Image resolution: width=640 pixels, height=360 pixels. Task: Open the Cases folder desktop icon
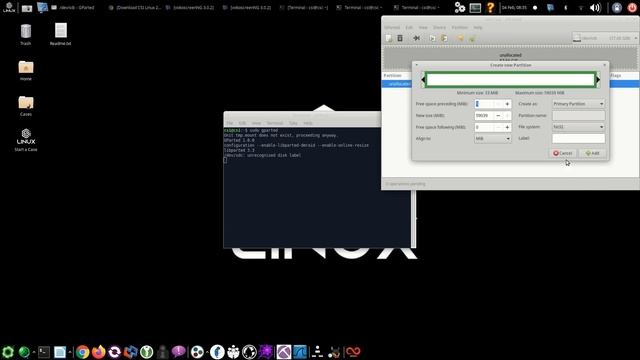point(26,105)
